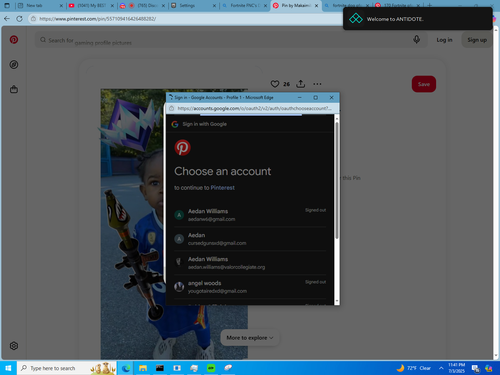Click the Pinterest home logo in the sidebar

(x=14, y=40)
